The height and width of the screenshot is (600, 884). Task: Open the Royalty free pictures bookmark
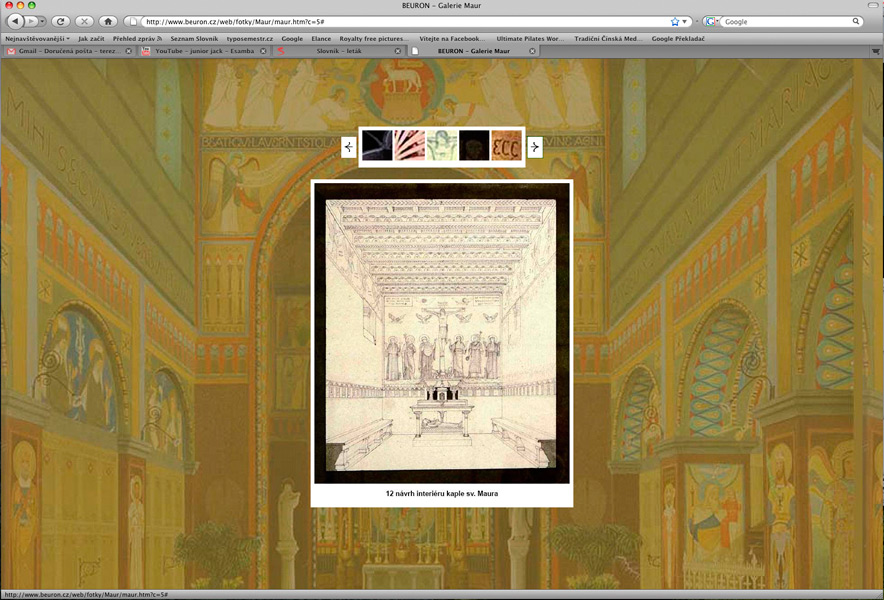pyautogui.click(x=374, y=39)
